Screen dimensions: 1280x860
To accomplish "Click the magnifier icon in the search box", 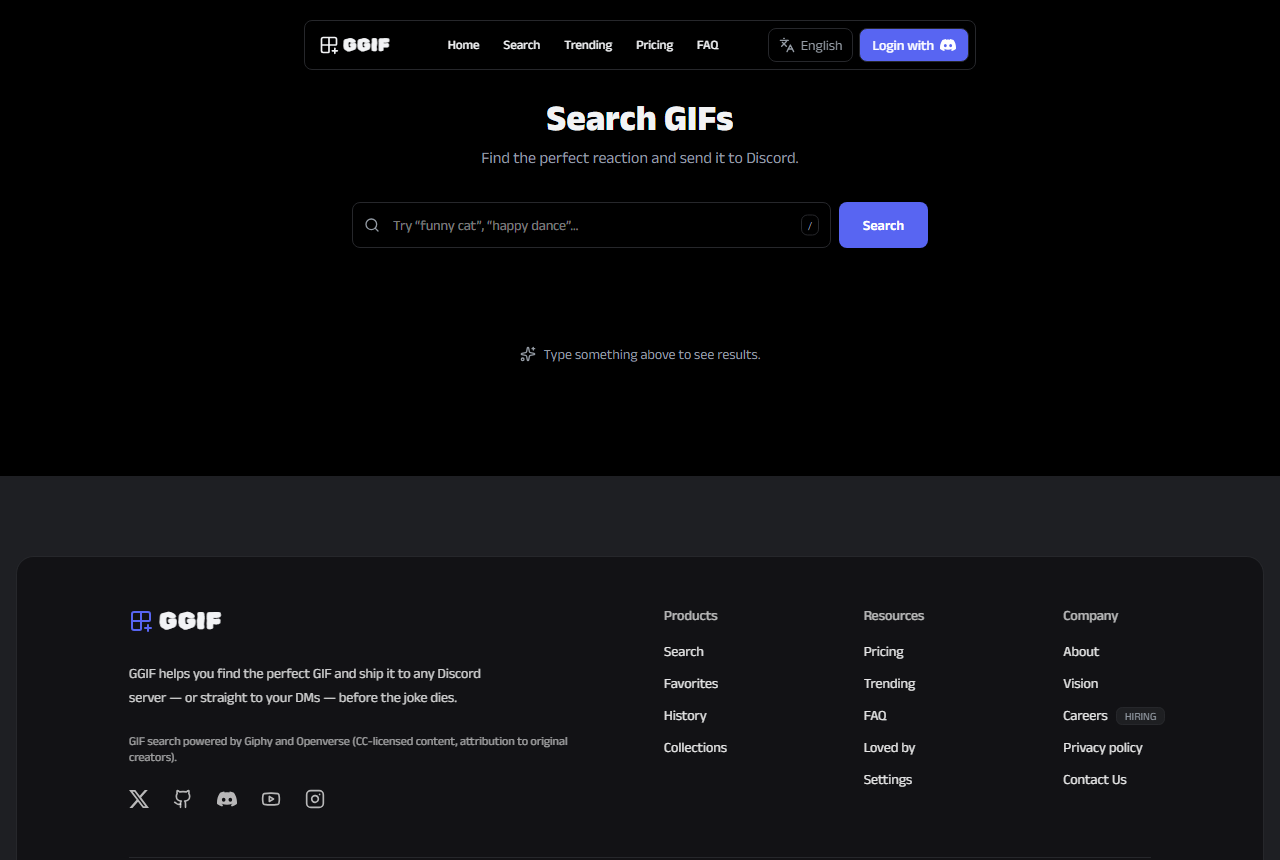I will 372,225.
